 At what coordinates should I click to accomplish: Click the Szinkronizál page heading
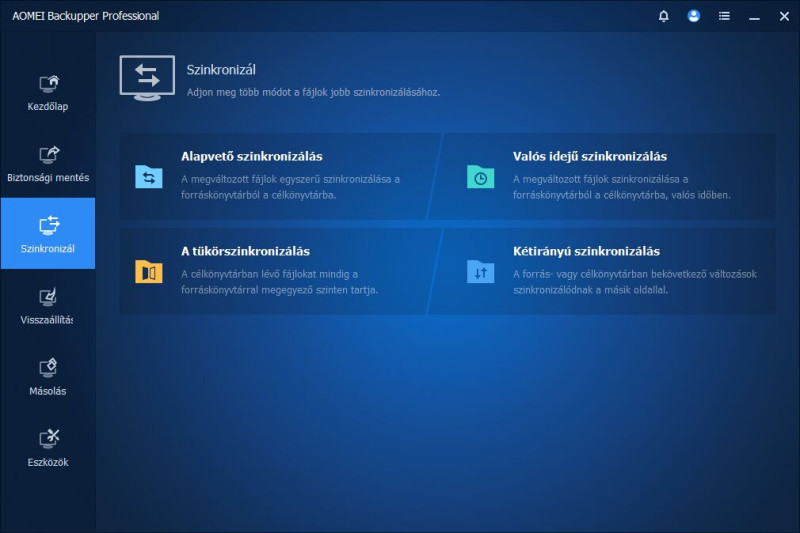pos(221,70)
